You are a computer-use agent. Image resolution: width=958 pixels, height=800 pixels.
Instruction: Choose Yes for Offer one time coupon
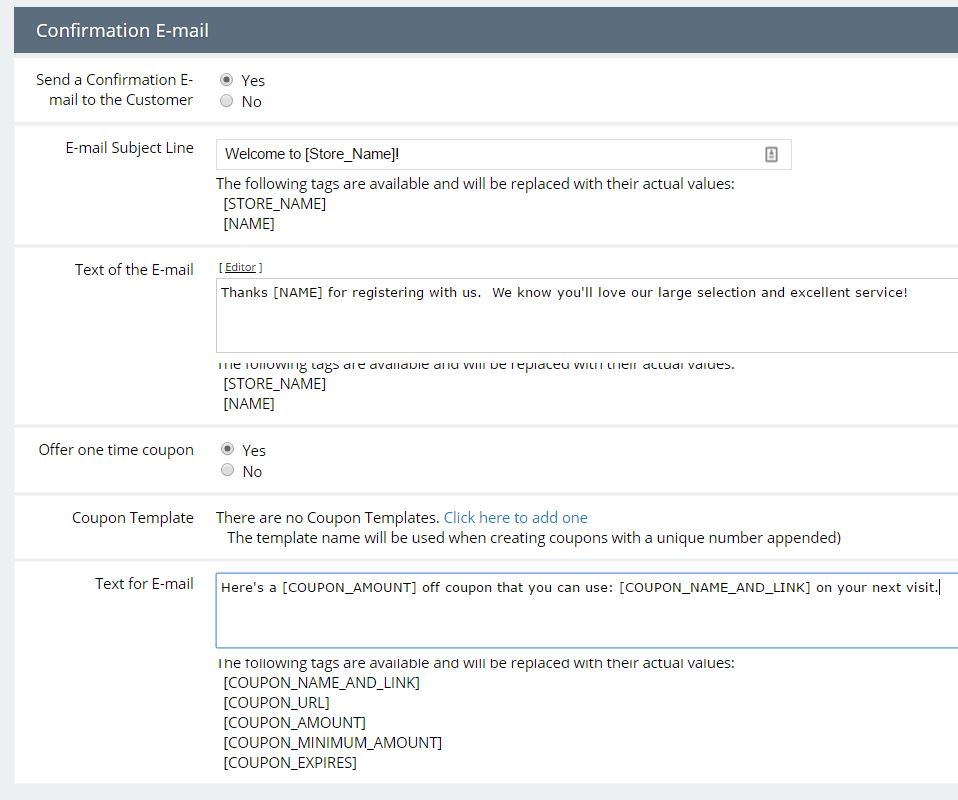point(227,449)
